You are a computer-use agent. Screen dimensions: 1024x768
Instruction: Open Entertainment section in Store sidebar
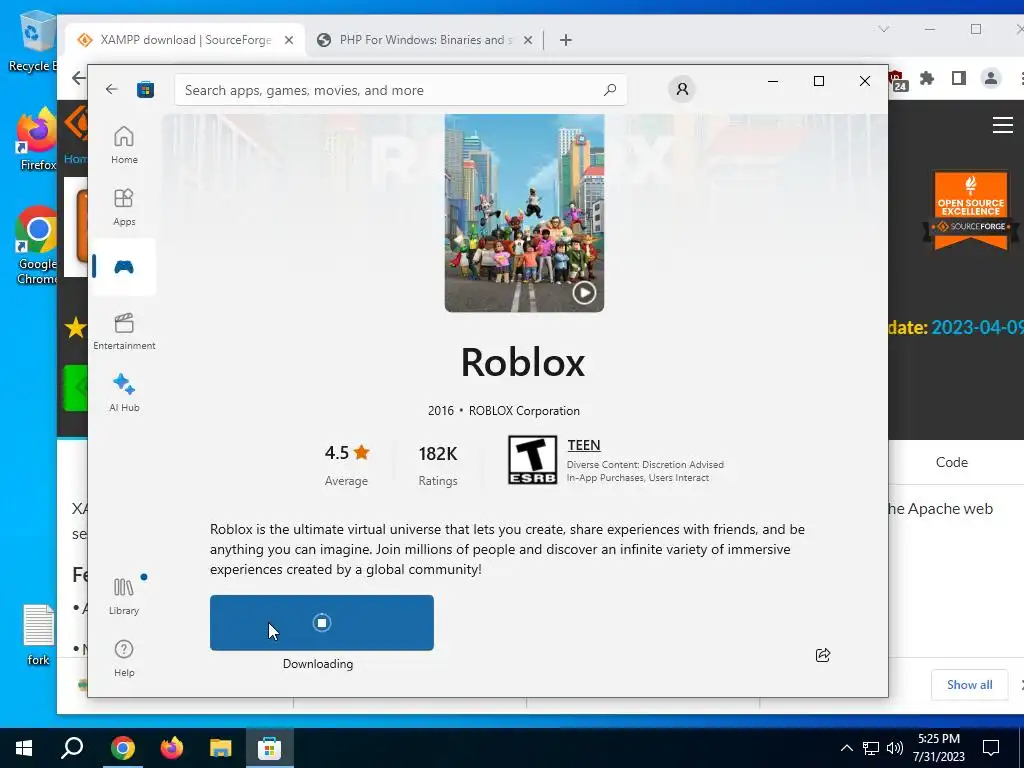[x=124, y=331]
